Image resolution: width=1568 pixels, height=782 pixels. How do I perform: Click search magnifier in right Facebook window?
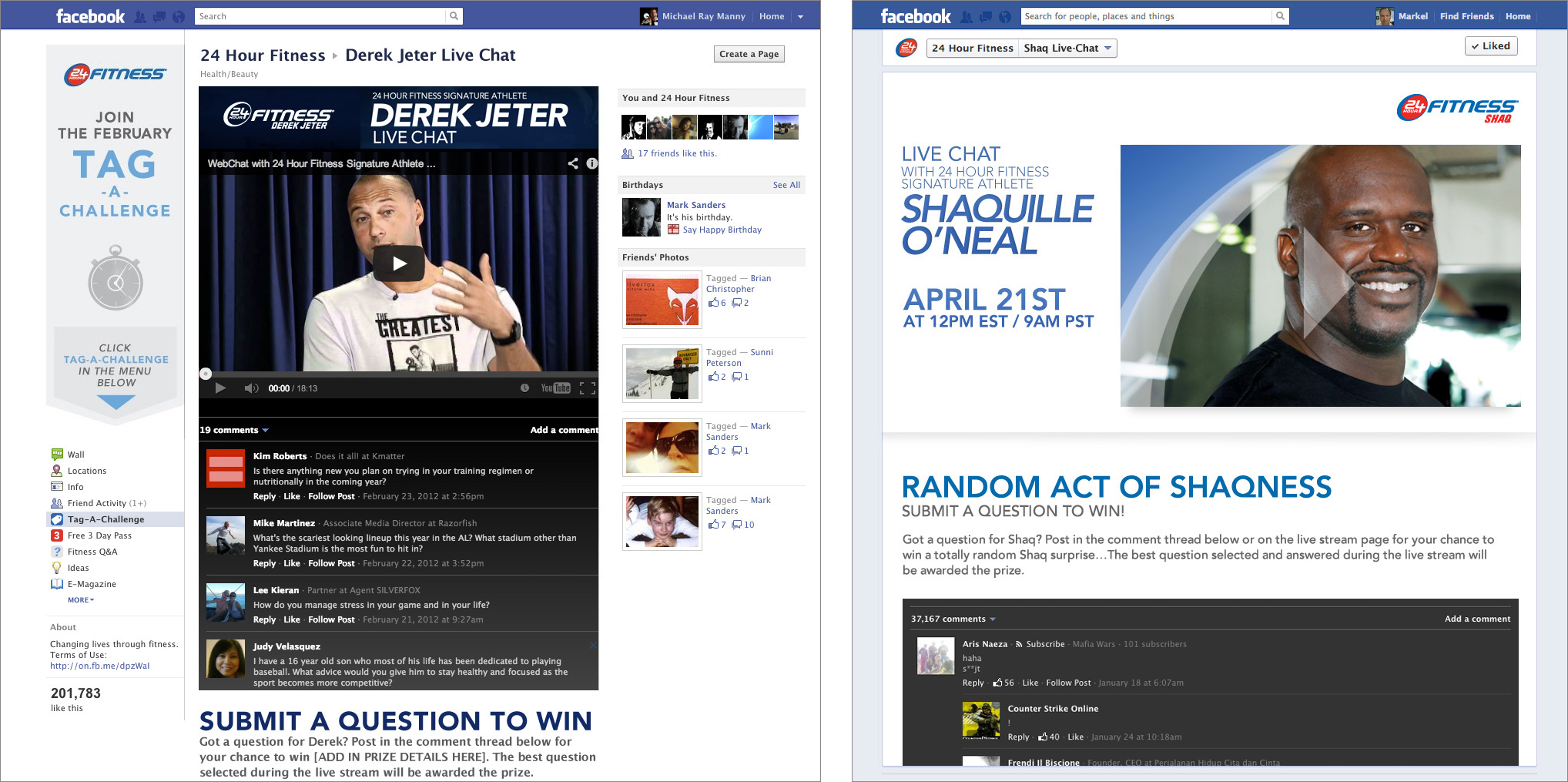[1280, 16]
